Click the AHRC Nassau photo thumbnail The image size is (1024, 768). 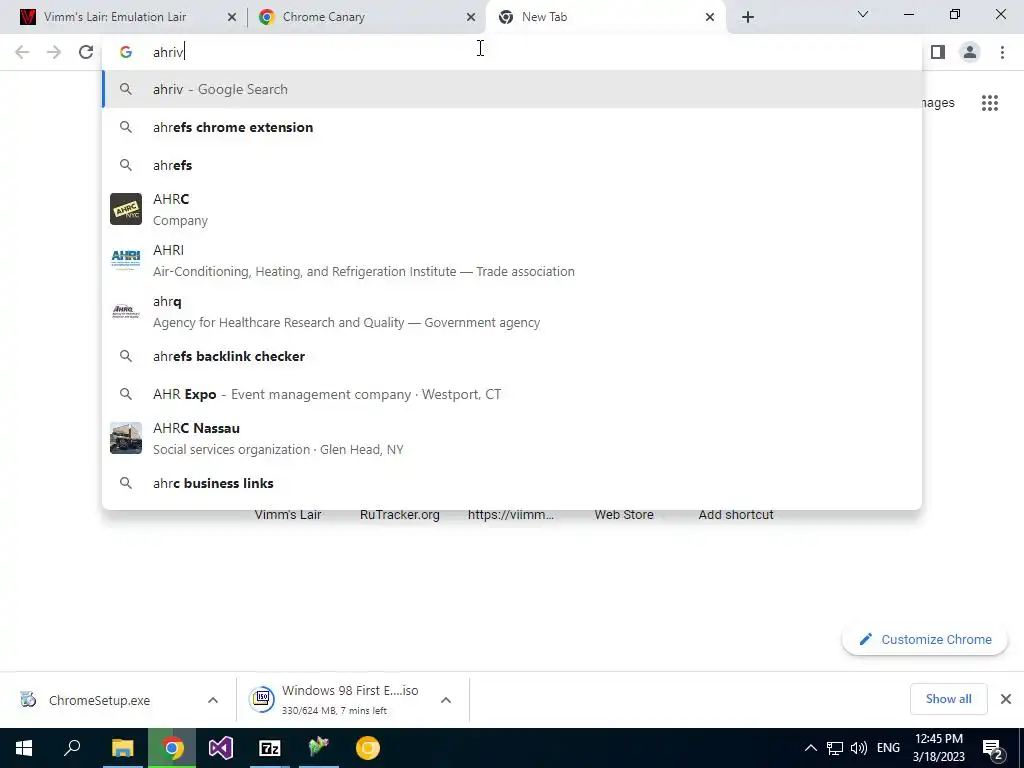(126, 438)
